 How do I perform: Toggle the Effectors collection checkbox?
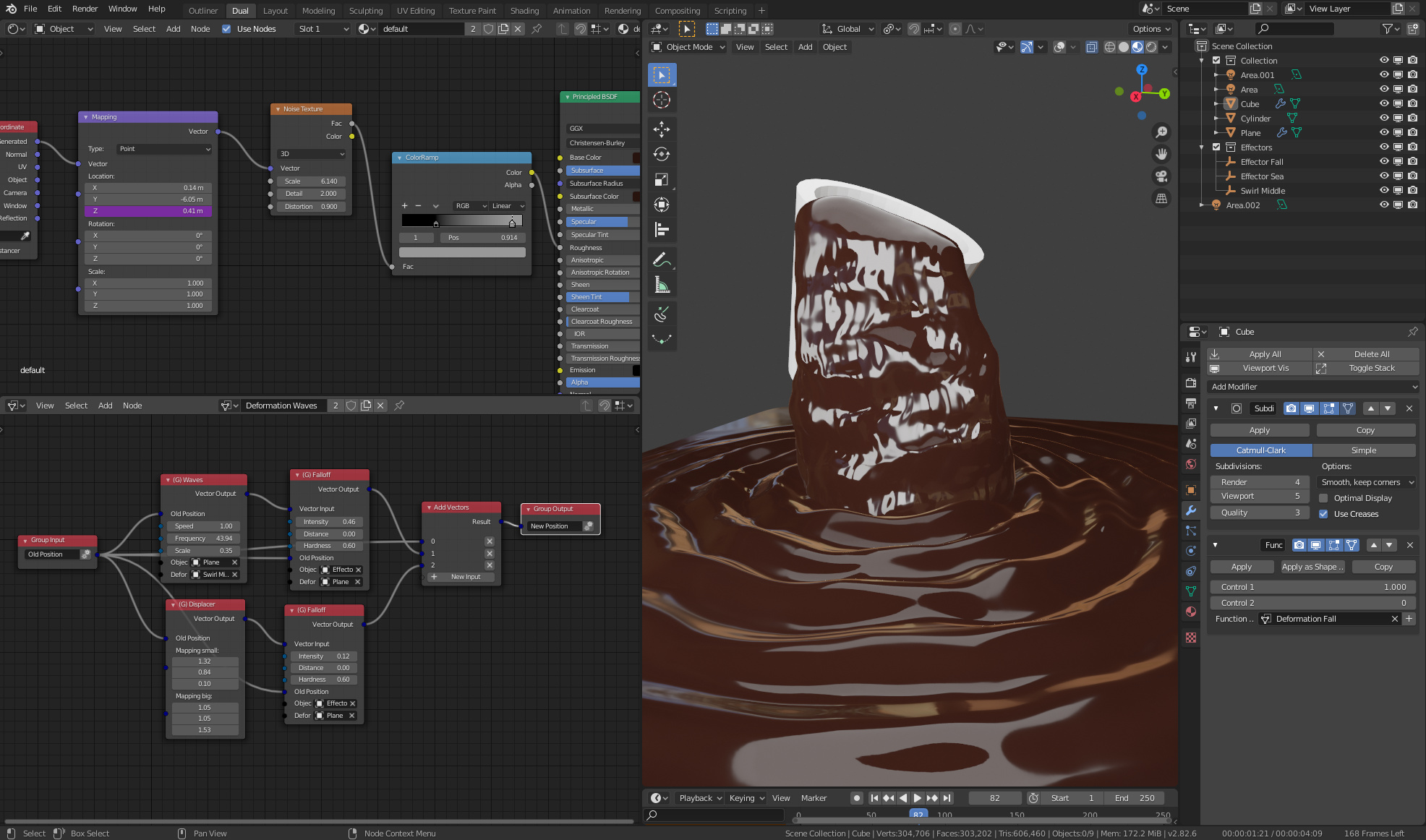pyautogui.click(x=1216, y=147)
